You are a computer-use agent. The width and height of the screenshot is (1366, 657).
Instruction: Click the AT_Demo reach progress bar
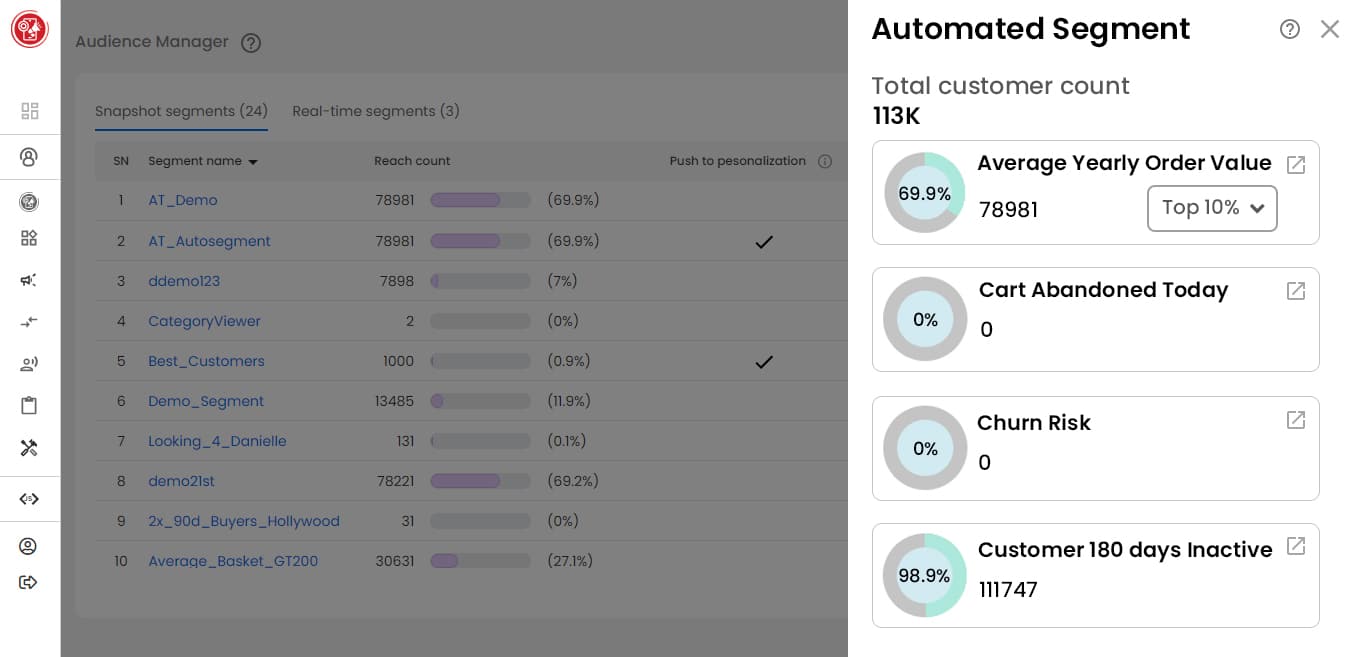click(480, 200)
